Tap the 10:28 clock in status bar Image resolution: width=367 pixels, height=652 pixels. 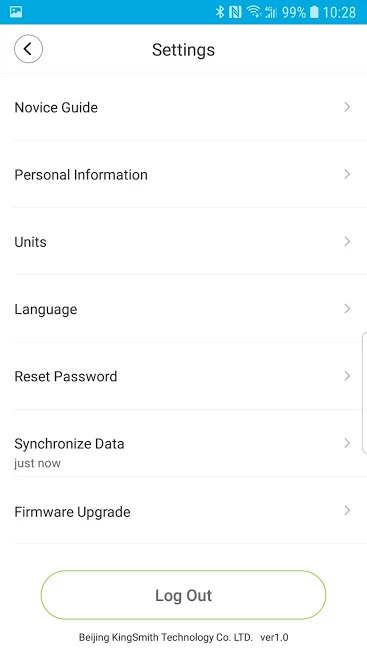point(339,12)
